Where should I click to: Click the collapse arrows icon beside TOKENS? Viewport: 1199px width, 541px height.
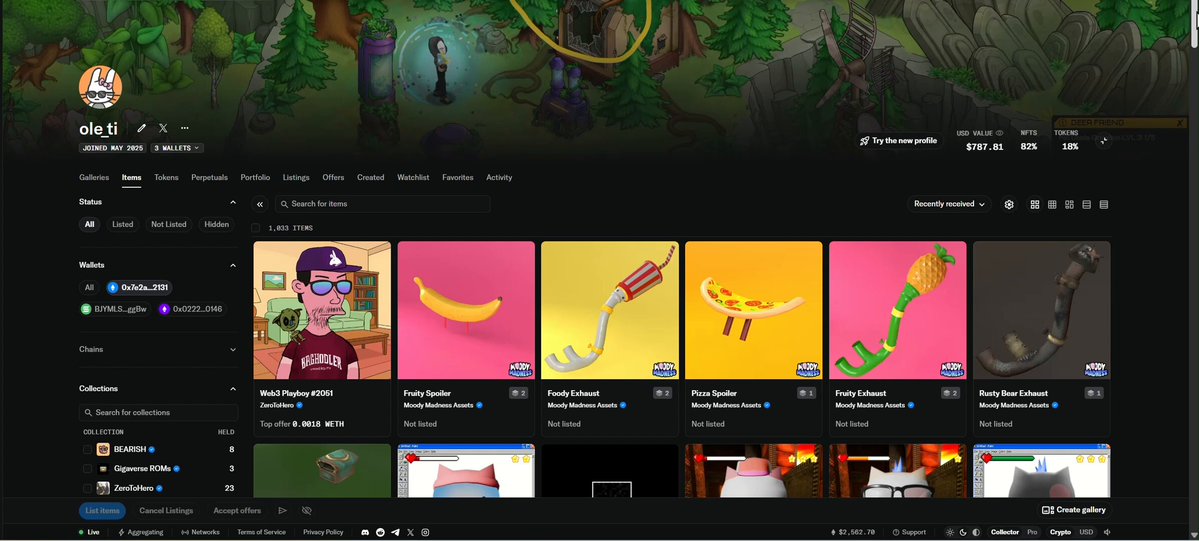1103,141
